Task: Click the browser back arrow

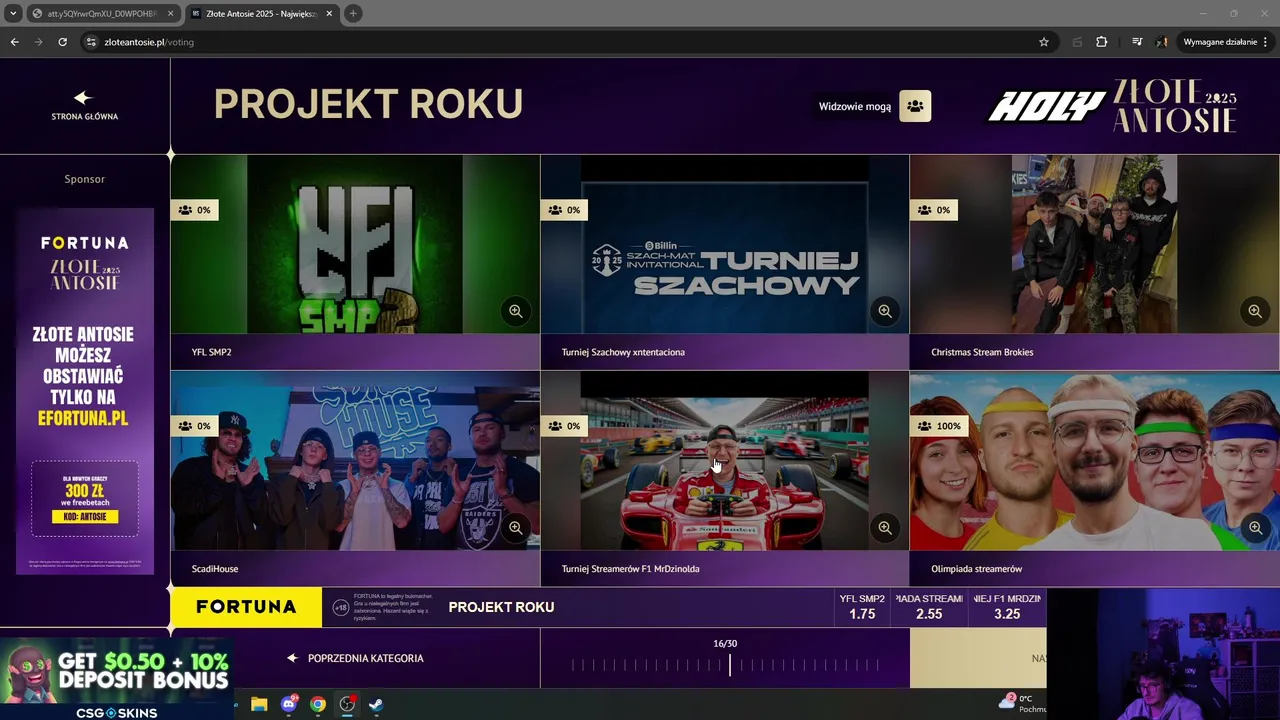Action: tap(14, 42)
